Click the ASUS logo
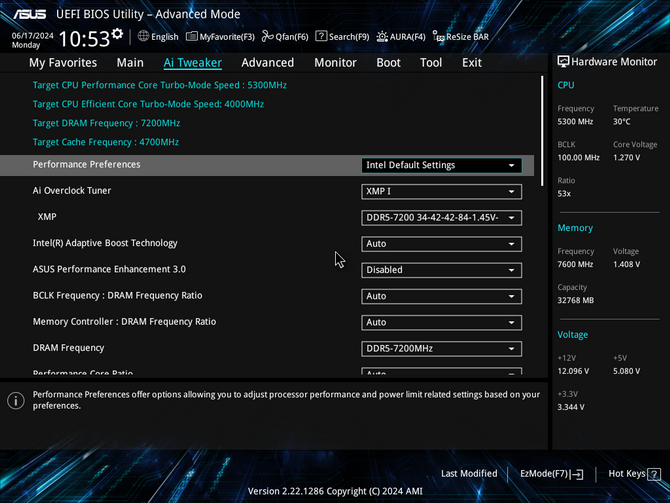This screenshot has height=503, width=670. pos(29,14)
